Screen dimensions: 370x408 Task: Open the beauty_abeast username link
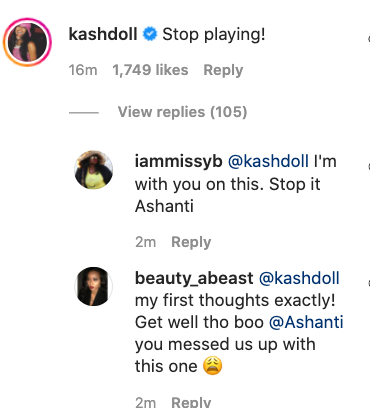point(194,278)
